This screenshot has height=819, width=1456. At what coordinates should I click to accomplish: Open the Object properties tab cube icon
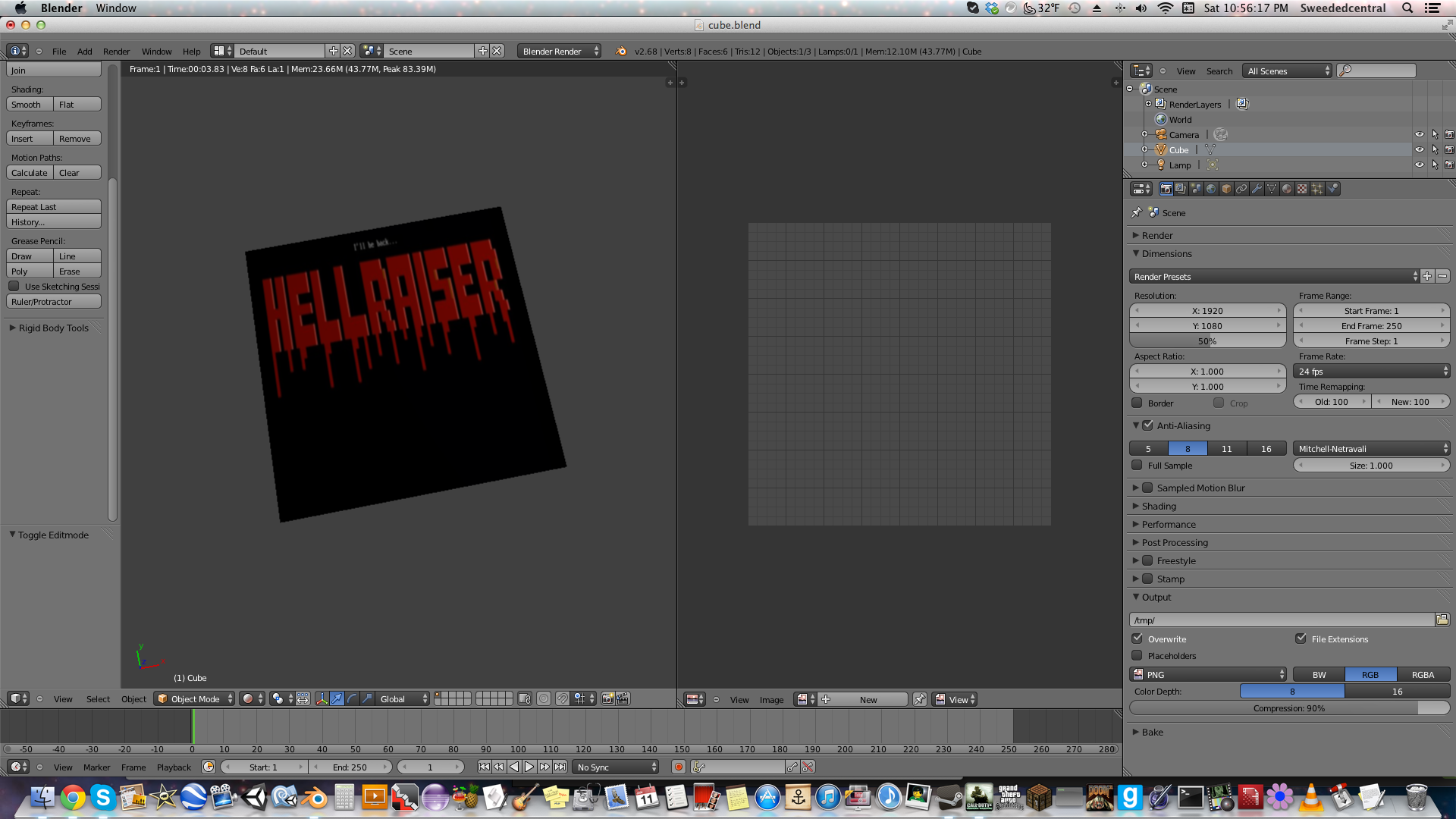[x=1226, y=189]
